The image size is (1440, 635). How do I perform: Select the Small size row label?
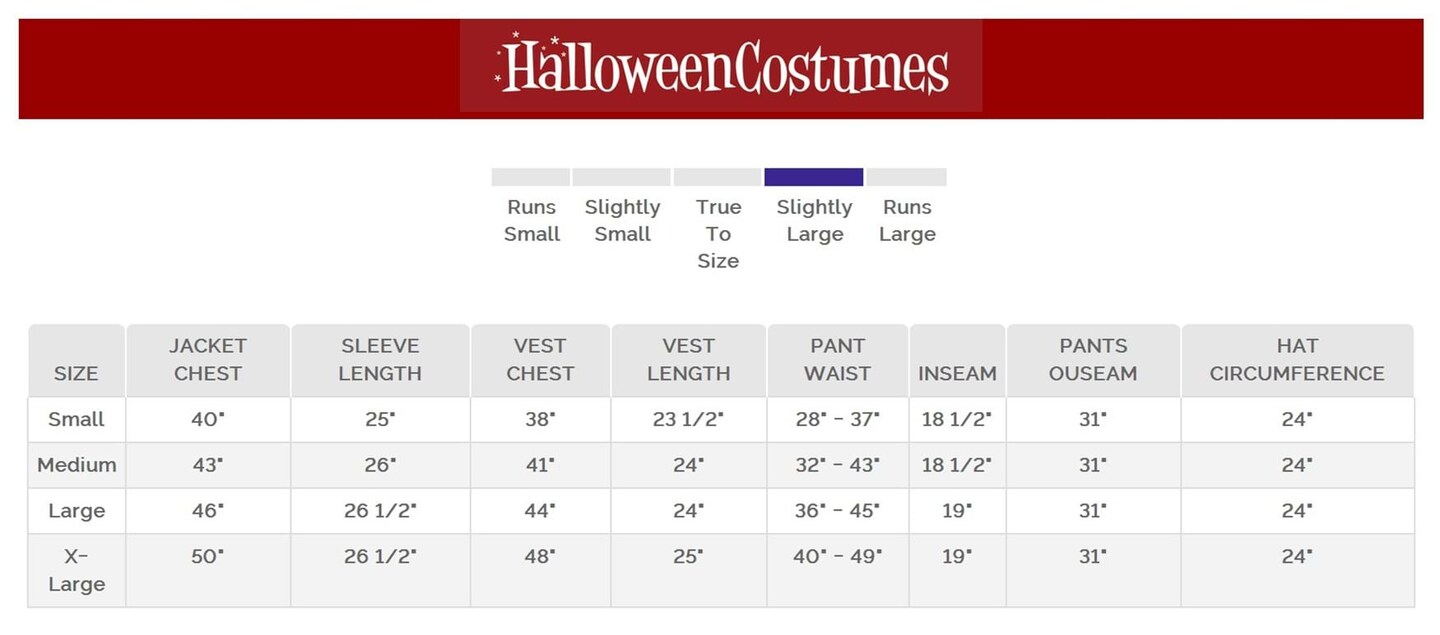click(76, 419)
